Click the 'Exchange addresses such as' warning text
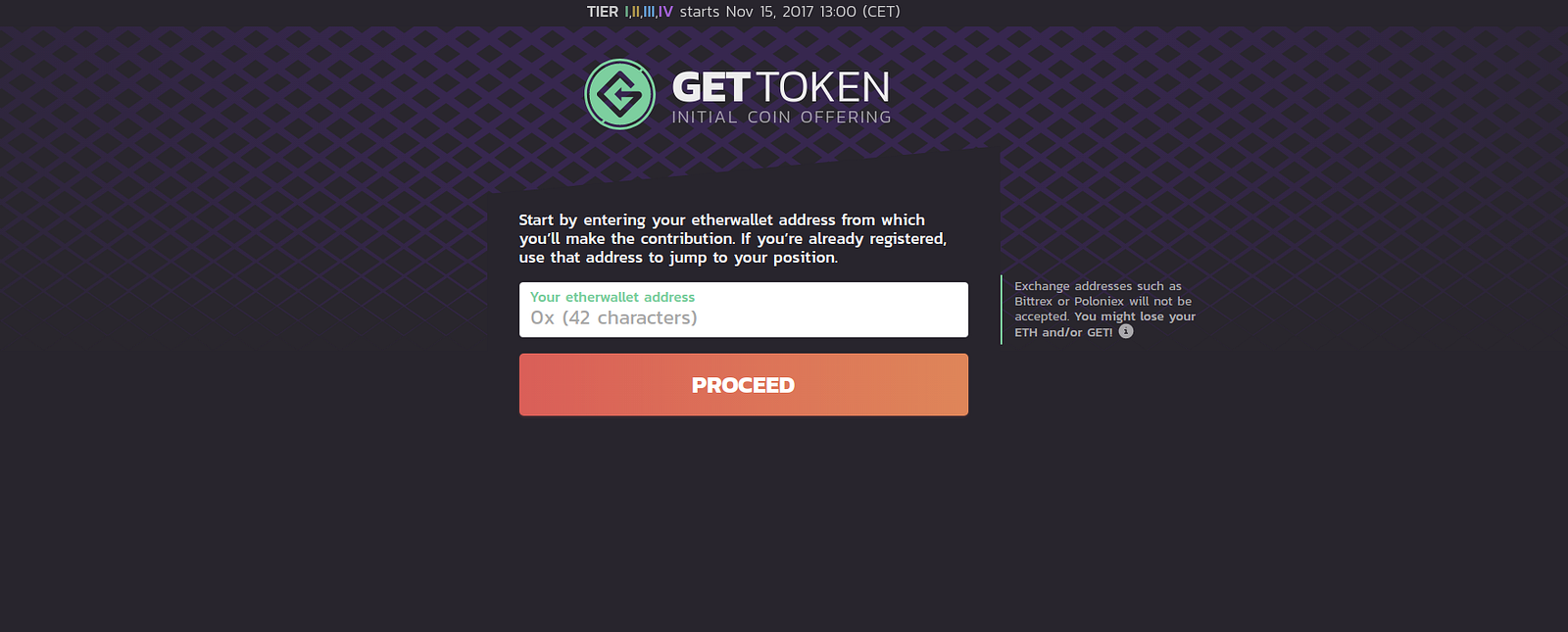 [1098, 286]
